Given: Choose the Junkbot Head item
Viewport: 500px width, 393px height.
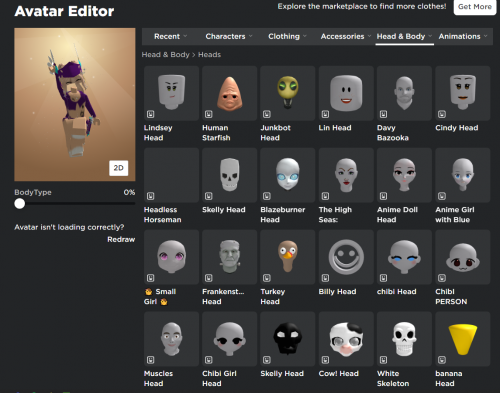Looking at the screenshot, I should pyautogui.click(x=288, y=93).
